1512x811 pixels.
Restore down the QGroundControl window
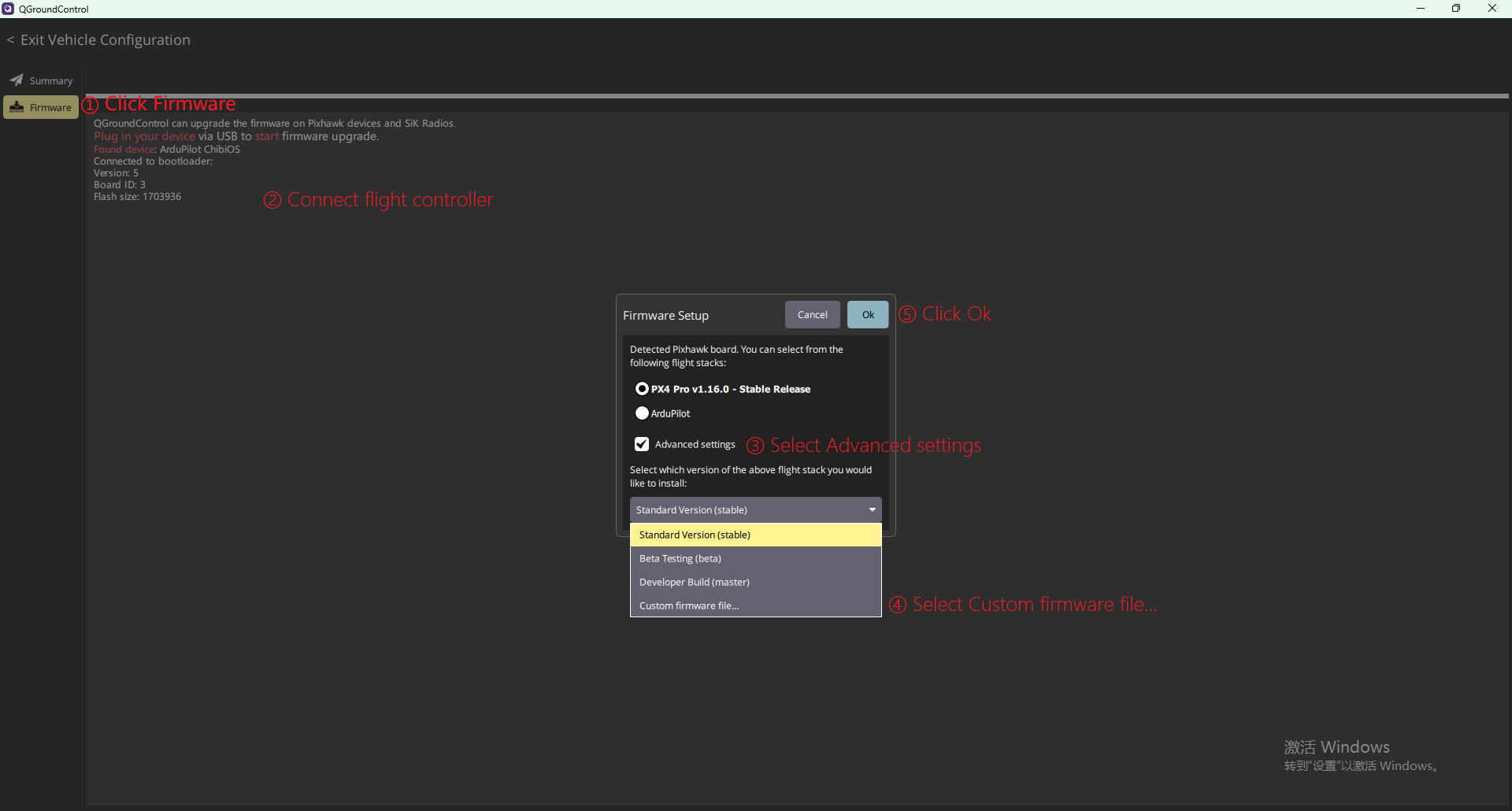[x=1456, y=9]
